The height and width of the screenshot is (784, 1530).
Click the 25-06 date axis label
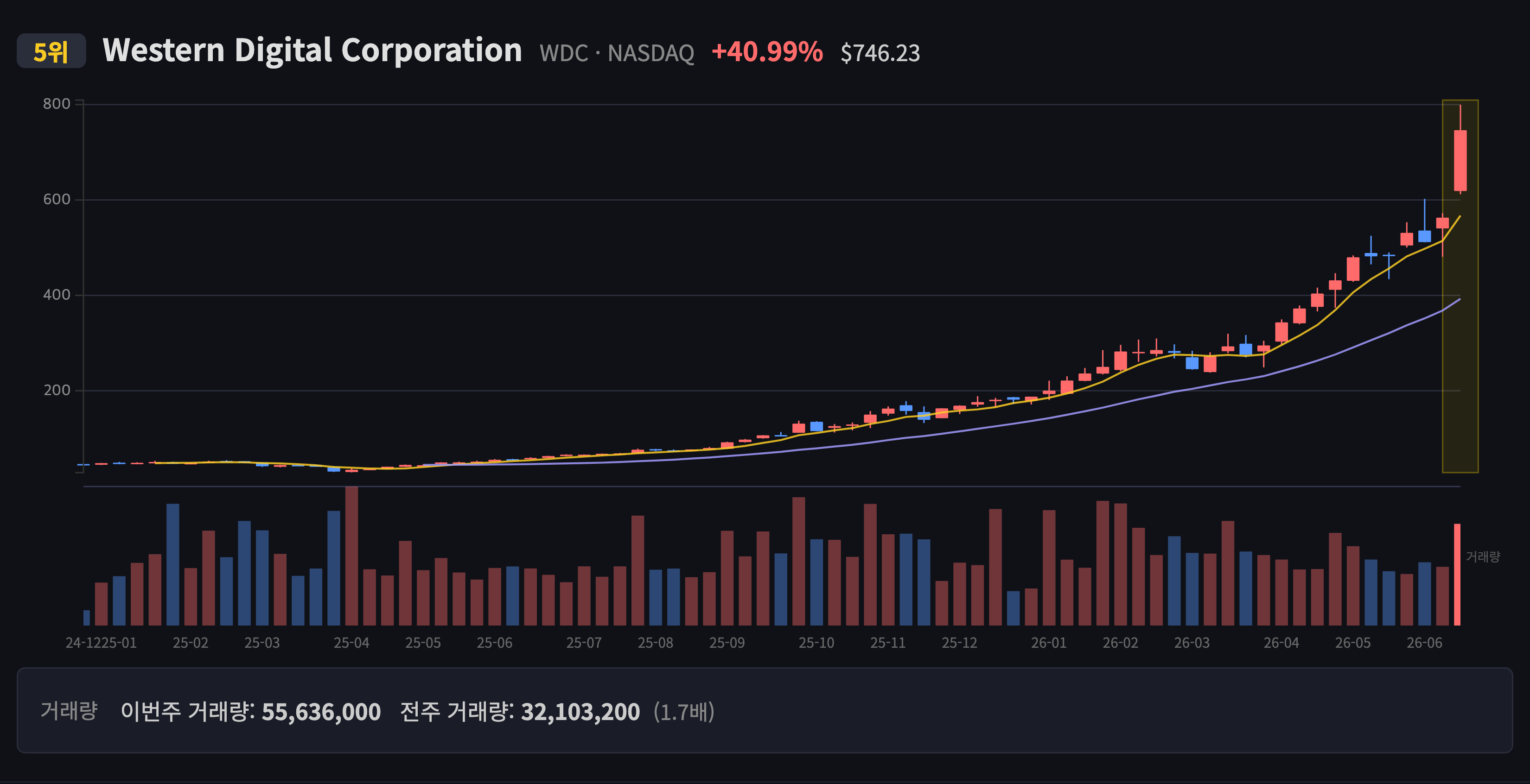[x=495, y=643]
